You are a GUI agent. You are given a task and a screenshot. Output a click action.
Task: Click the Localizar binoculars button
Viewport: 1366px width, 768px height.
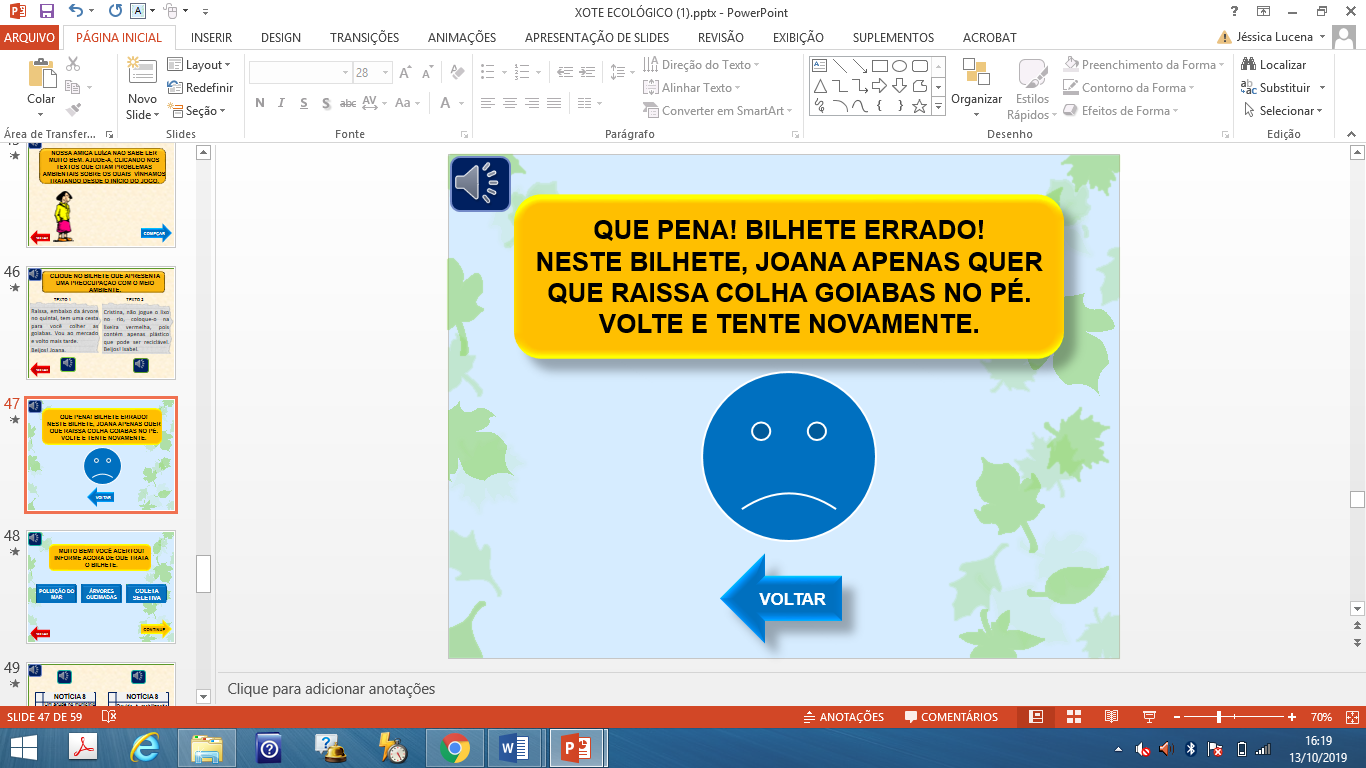pyautogui.click(x=1274, y=64)
